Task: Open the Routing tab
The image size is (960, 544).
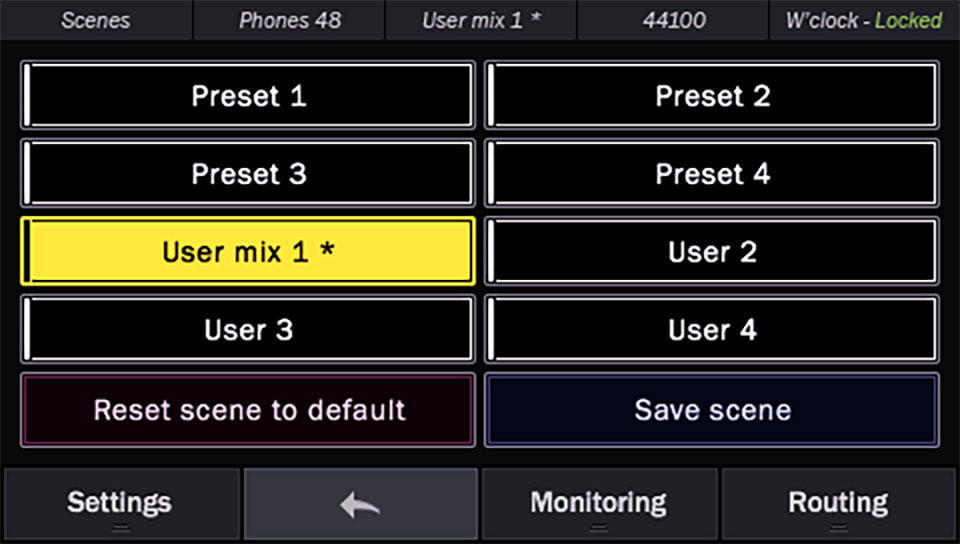Action: (x=838, y=502)
